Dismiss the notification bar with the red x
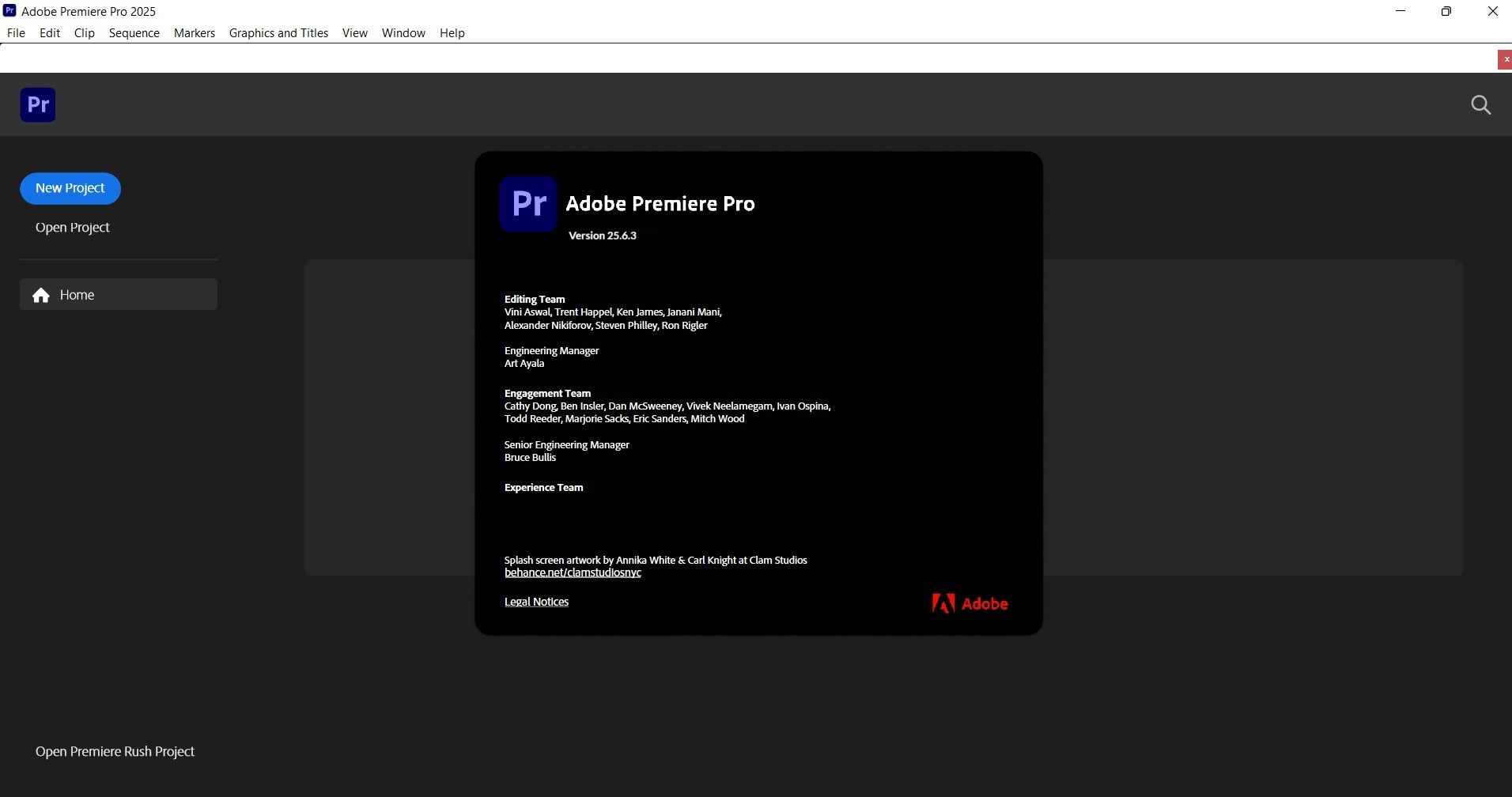 1505,59
